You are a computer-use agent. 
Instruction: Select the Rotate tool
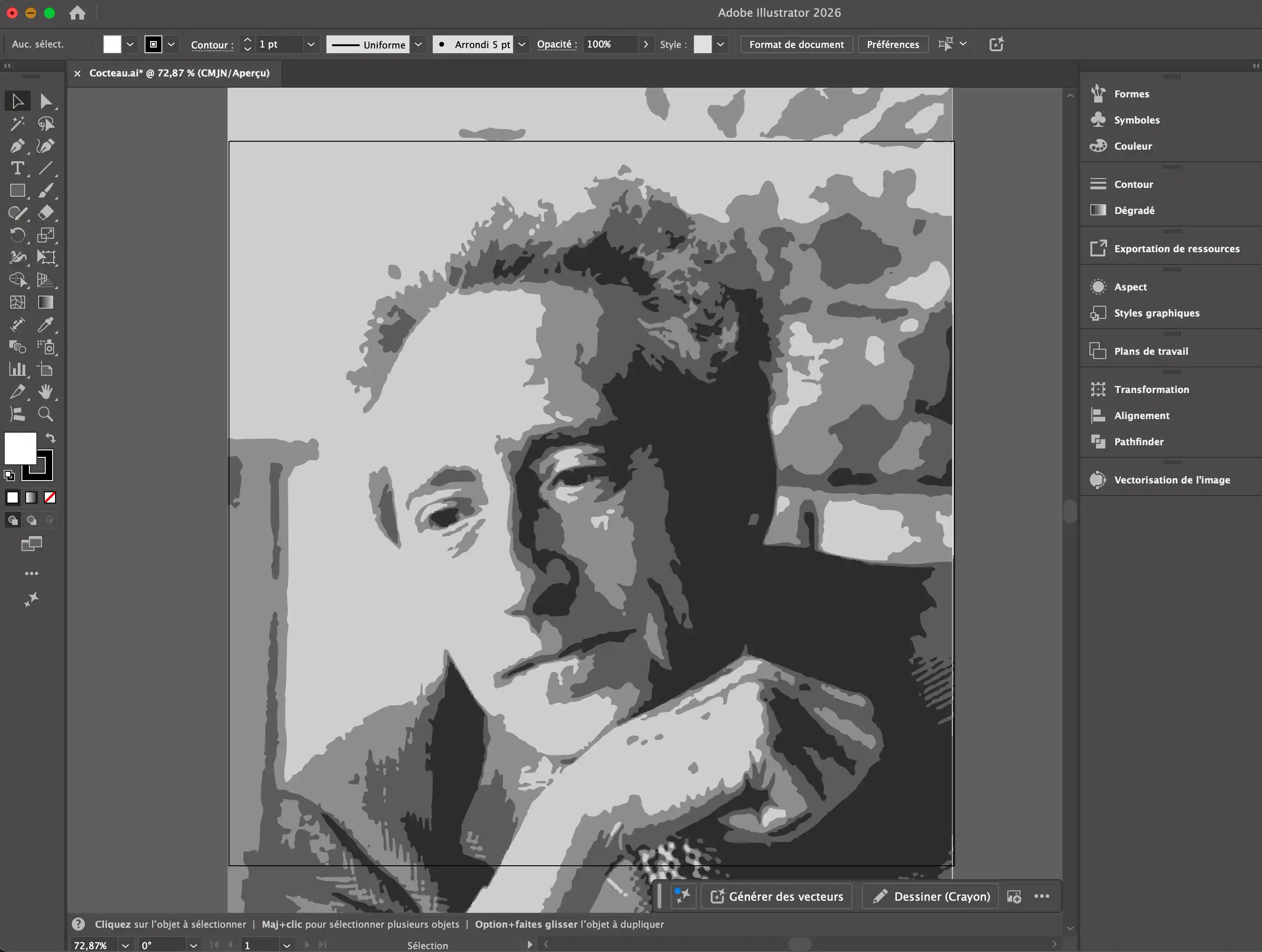pyautogui.click(x=18, y=235)
